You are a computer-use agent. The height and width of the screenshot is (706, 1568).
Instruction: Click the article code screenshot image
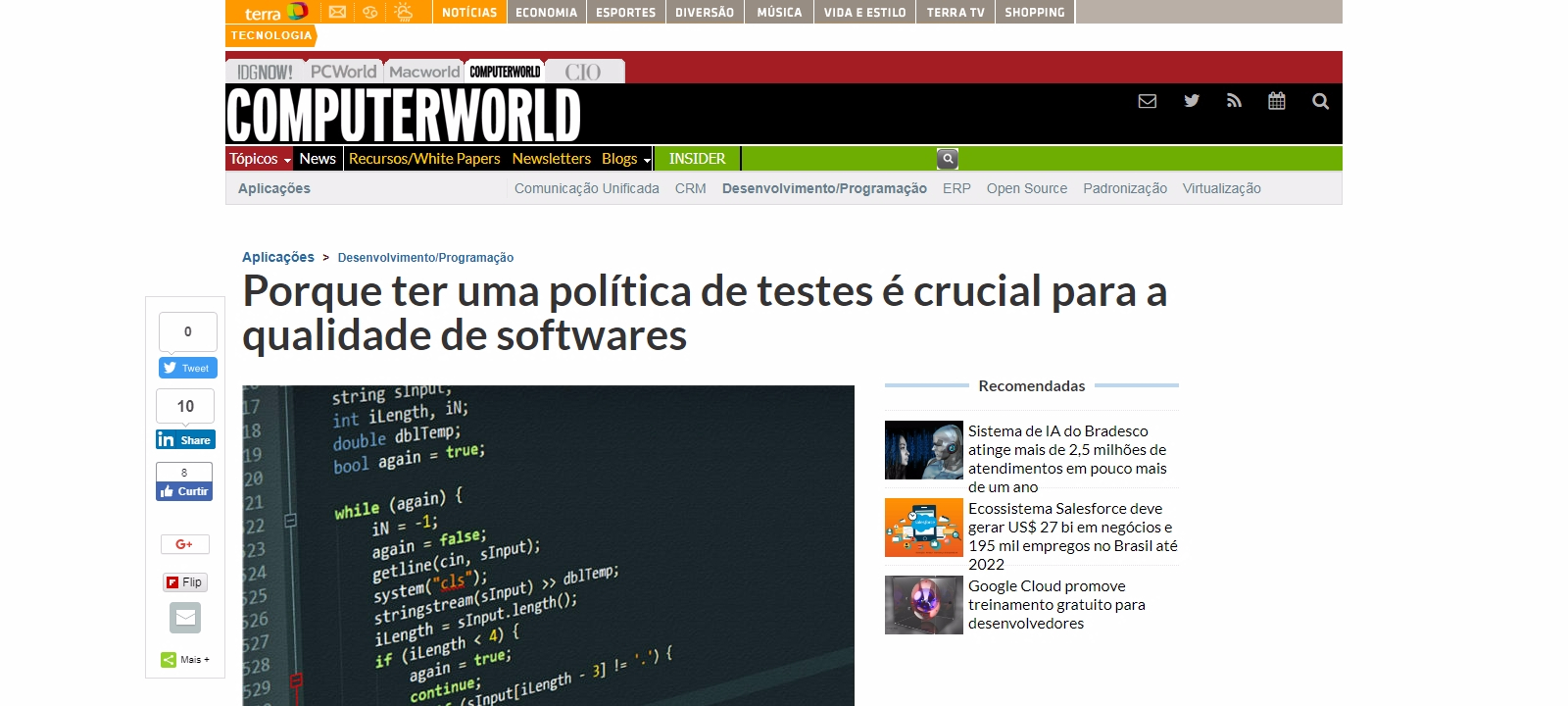(x=548, y=545)
